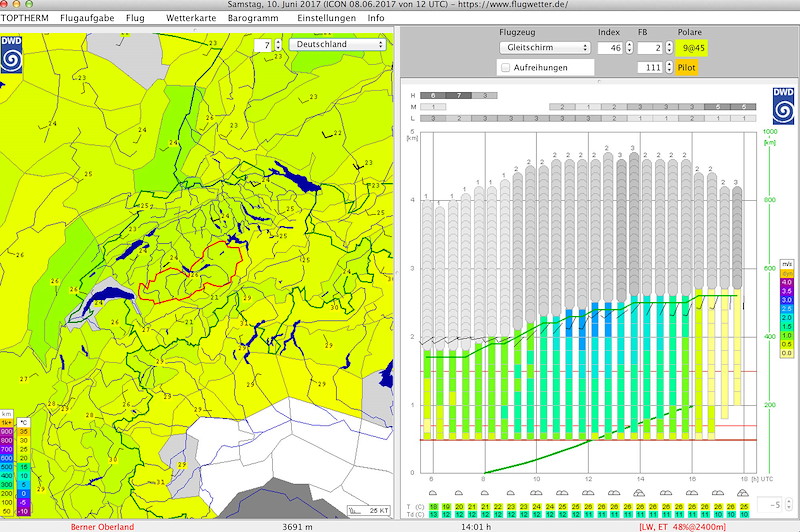The height and width of the screenshot is (532, 800).
Task: Click the DWD logo beside the barogram
Action: point(783,106)
